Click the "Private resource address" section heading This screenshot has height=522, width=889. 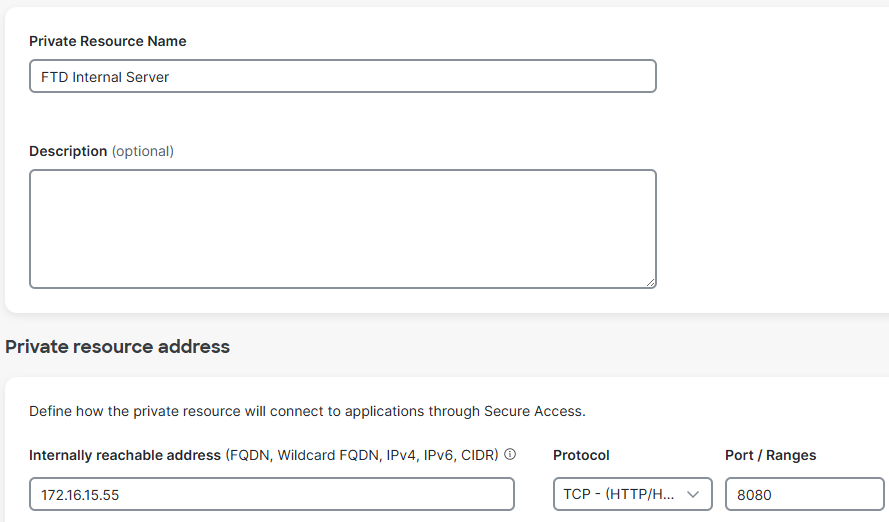pos(118,347)
